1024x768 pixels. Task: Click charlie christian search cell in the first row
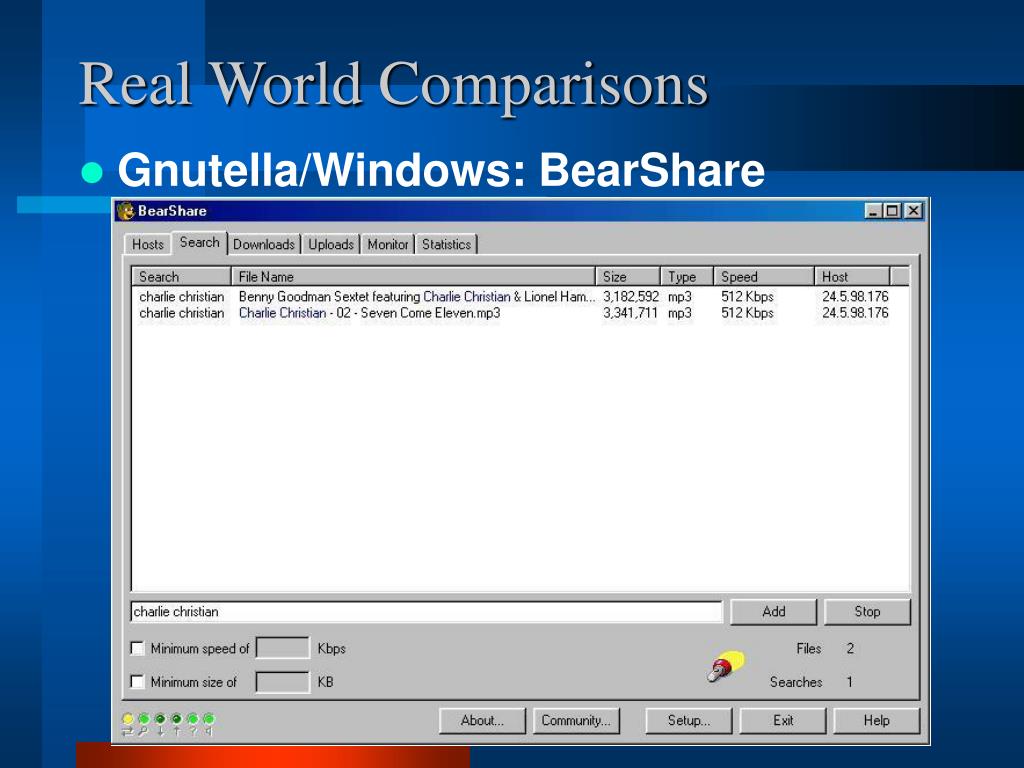click(x=182, y=296)
